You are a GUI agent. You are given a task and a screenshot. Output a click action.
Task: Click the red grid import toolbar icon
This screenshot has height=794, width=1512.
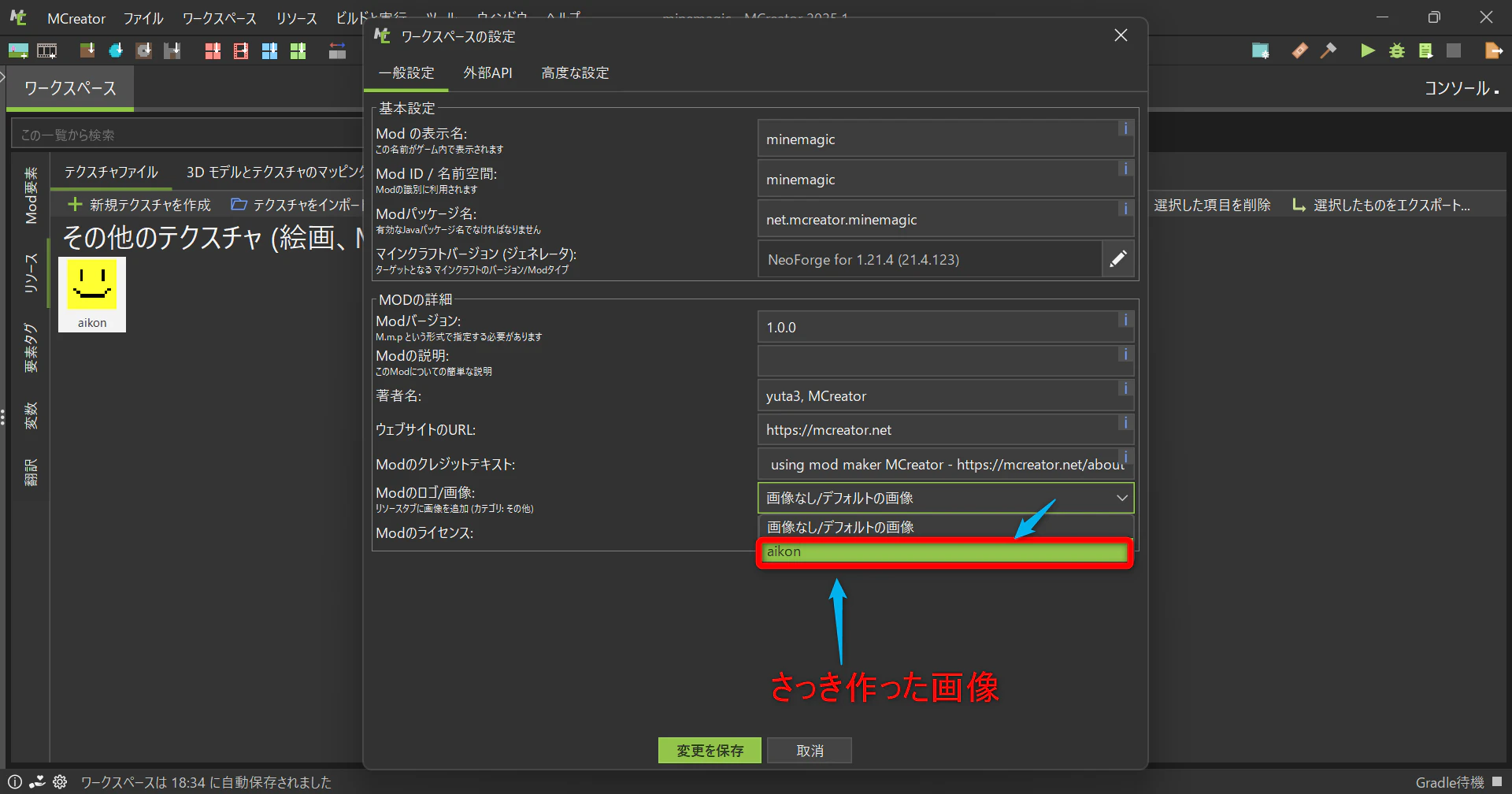coord(213,51)
